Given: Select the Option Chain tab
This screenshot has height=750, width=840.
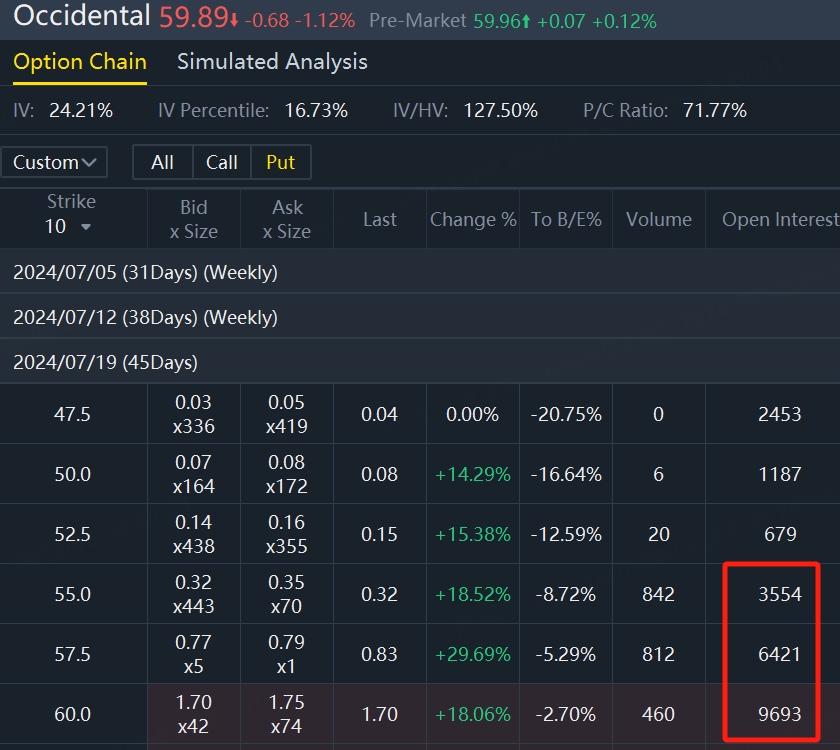Looking at the screenshot, I should [80, 62].
